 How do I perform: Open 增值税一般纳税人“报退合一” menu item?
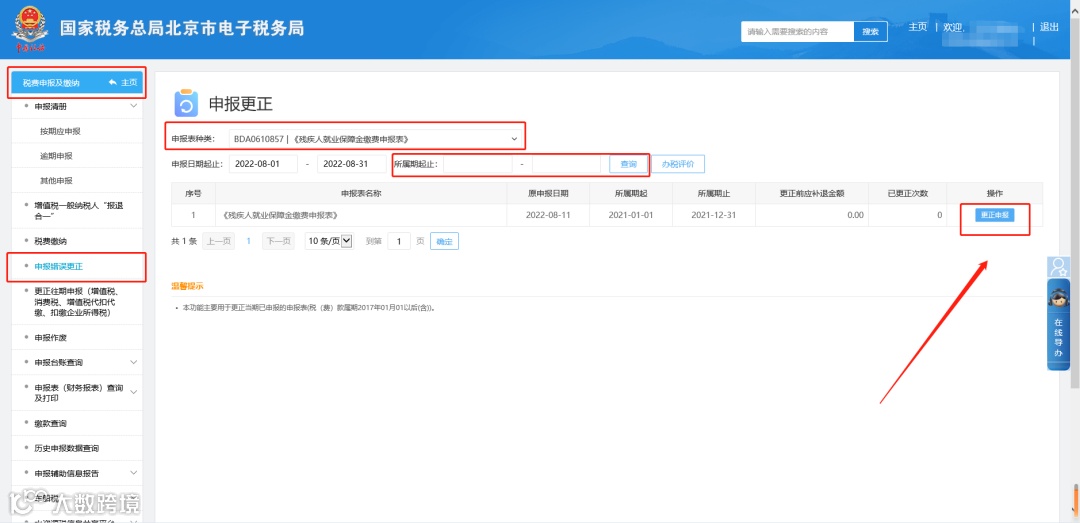pyautogui.click(x=79, y=210)
